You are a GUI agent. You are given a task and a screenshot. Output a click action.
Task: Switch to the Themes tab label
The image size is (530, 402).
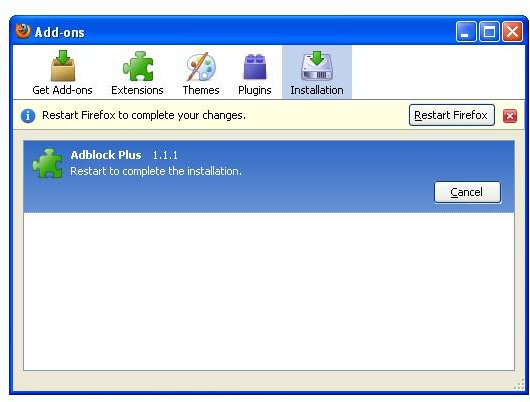pyautogui.click(x=201, y=90)
